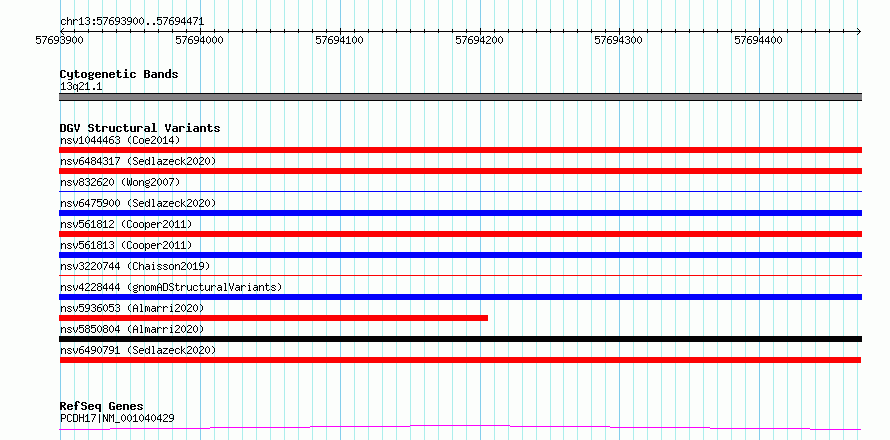The height and width of the screenshot is (440, 890).
Task: Open variant nsv6475900 (Sedlazeck2020) label
Action: point(138,203)
